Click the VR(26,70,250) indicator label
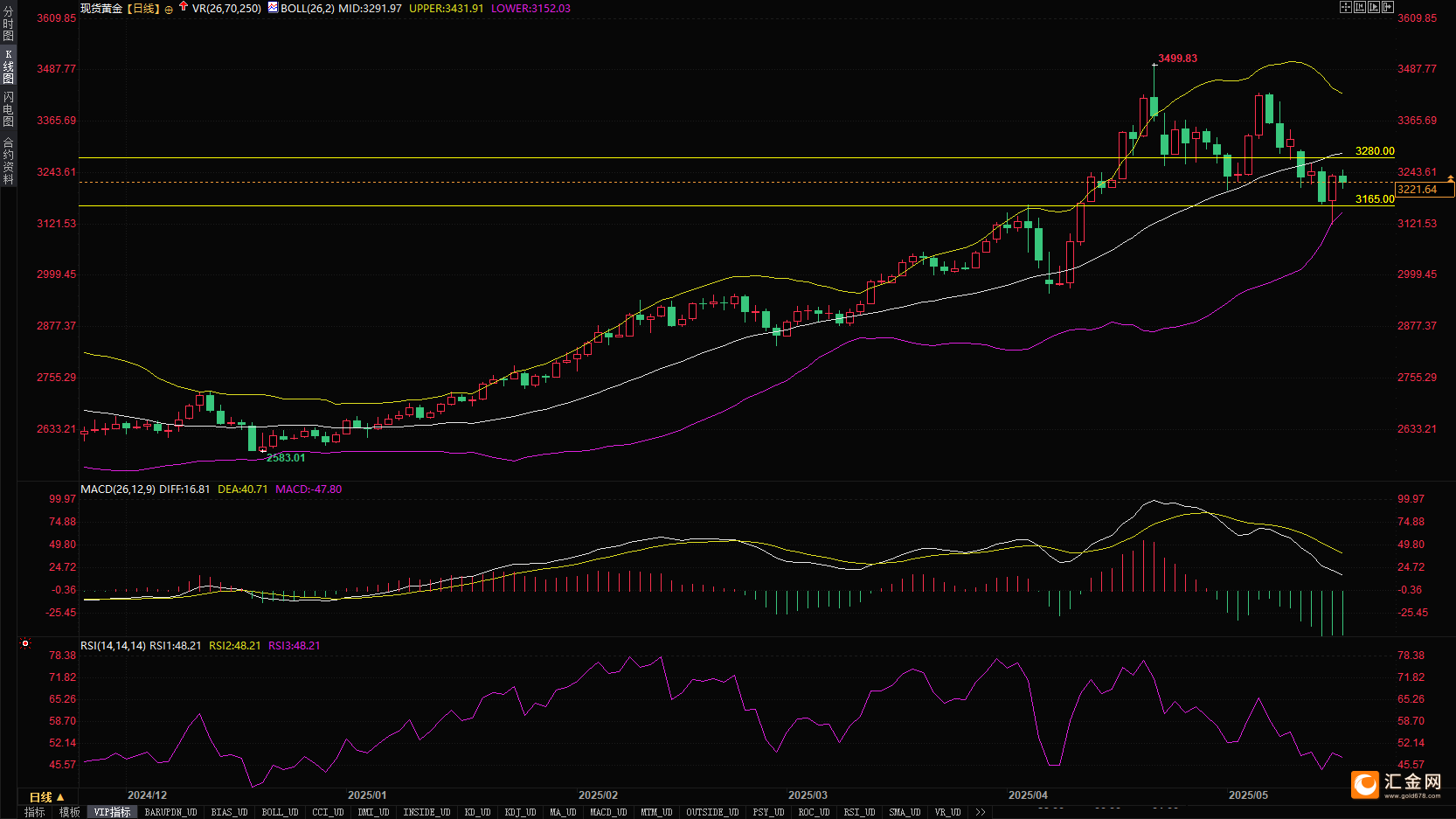Image resolution: width=1456 pixels, height=819 pixels. pos(226,8)
